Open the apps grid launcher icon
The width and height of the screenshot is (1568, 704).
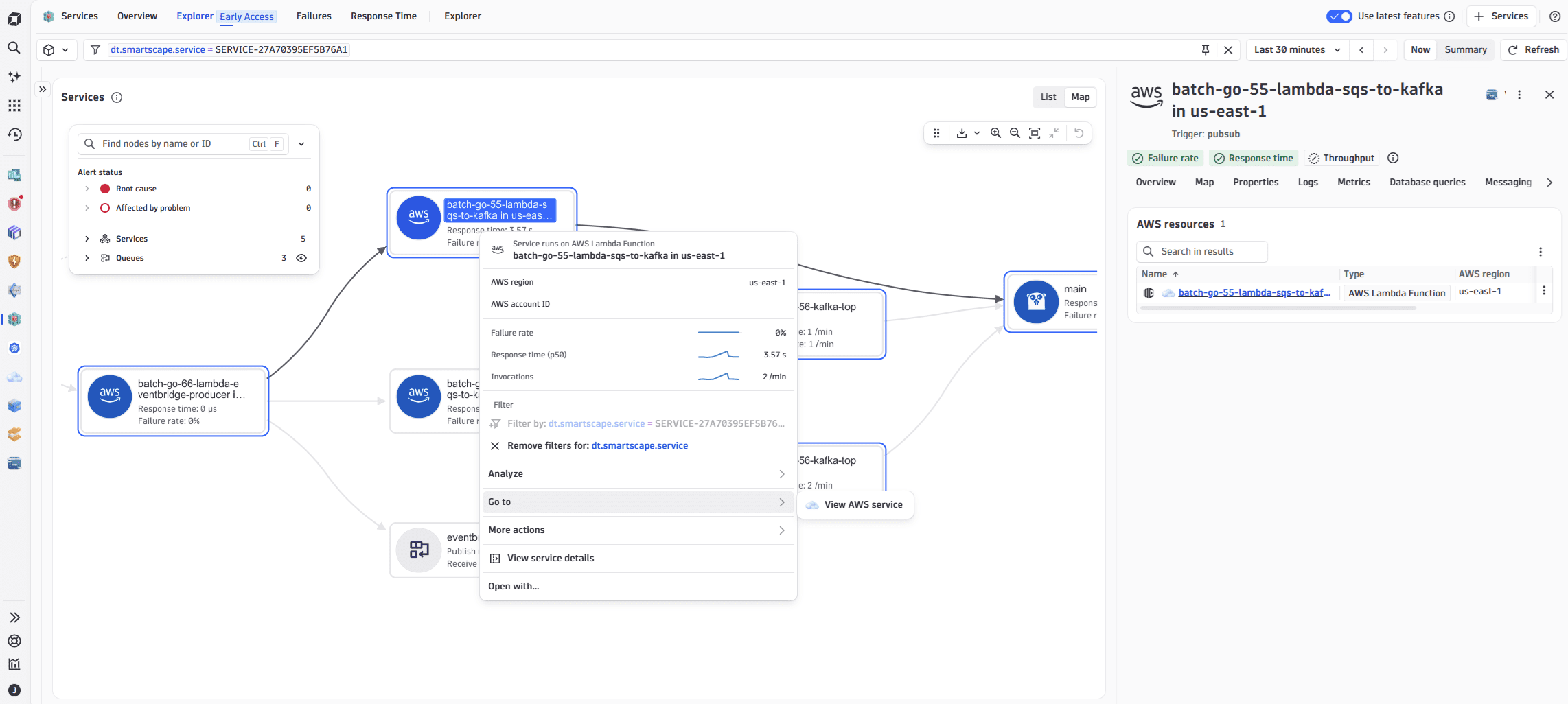click(x=14, y=106)
